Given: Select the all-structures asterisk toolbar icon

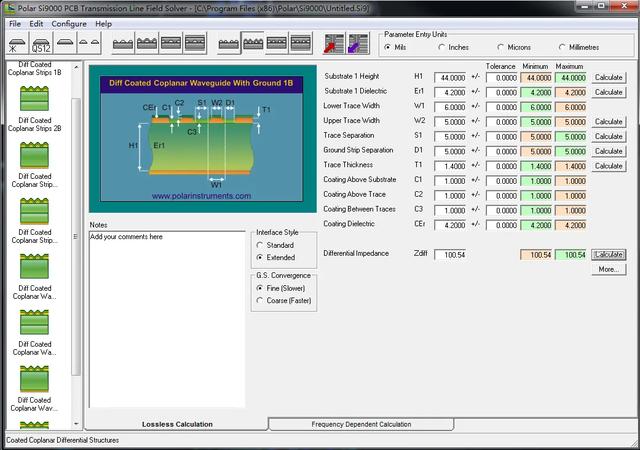Looking at the screenshot, I should click(17, 44).
